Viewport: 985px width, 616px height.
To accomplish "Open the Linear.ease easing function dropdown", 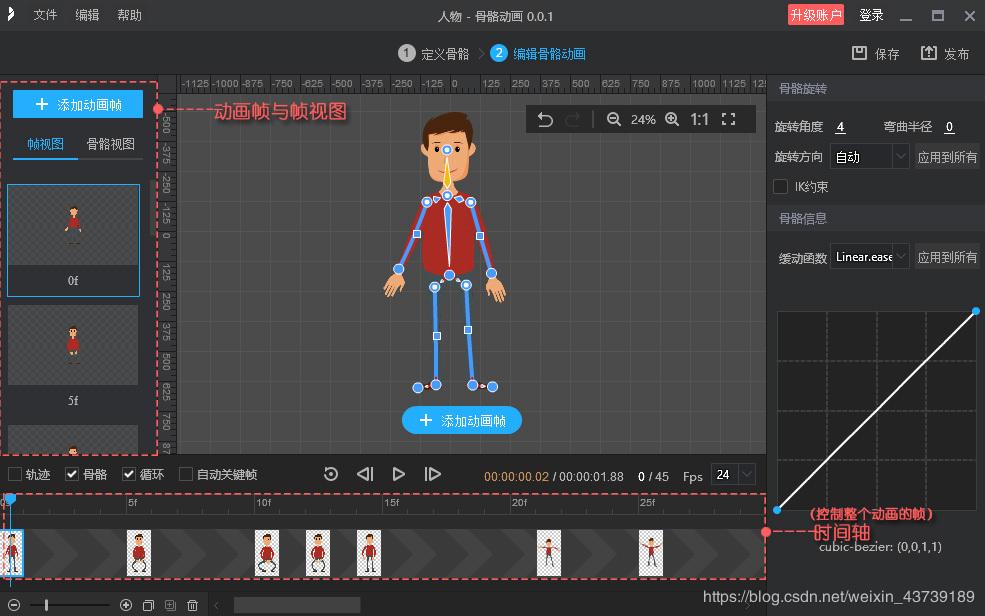I will click(x=868, y=256).
